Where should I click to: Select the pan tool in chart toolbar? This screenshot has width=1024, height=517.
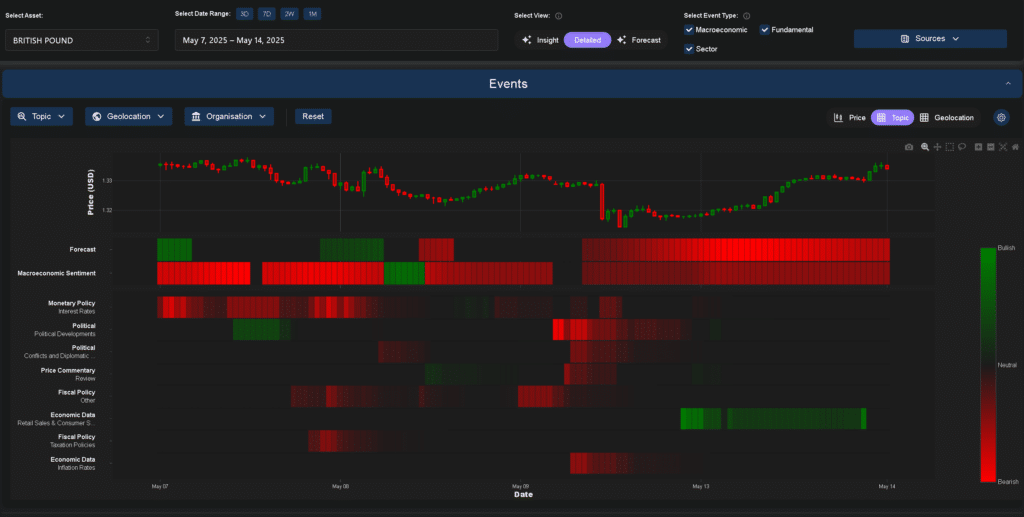pyautogui.click(x=937, y=147)
